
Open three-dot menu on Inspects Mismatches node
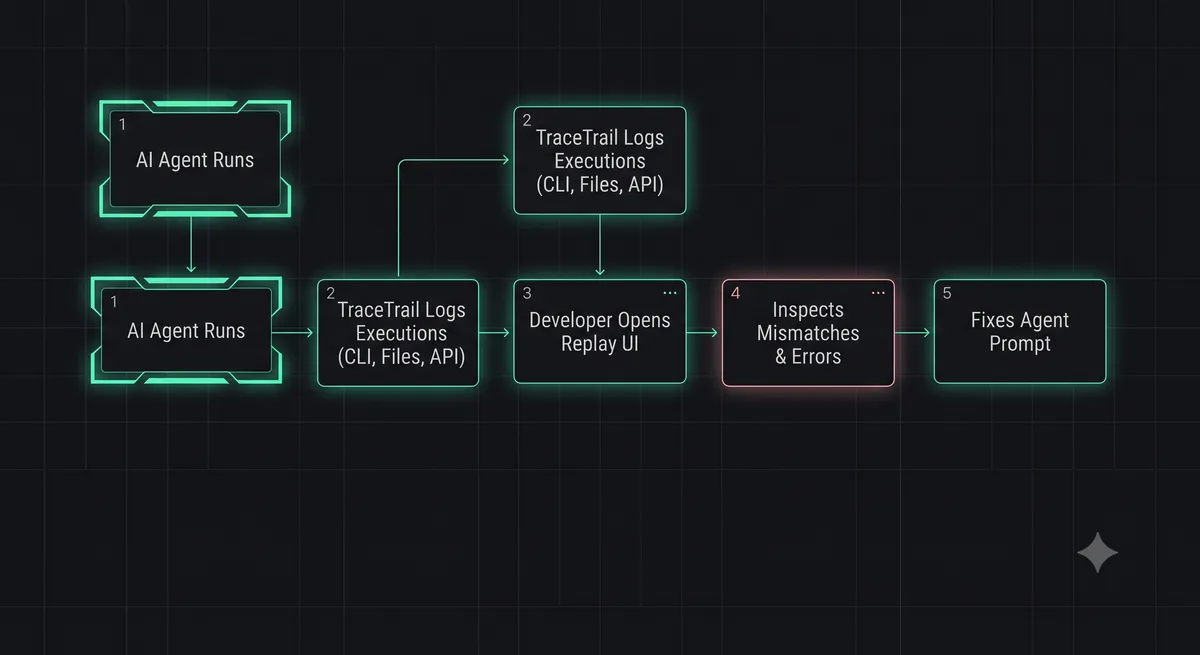click(x=878, y=293)
